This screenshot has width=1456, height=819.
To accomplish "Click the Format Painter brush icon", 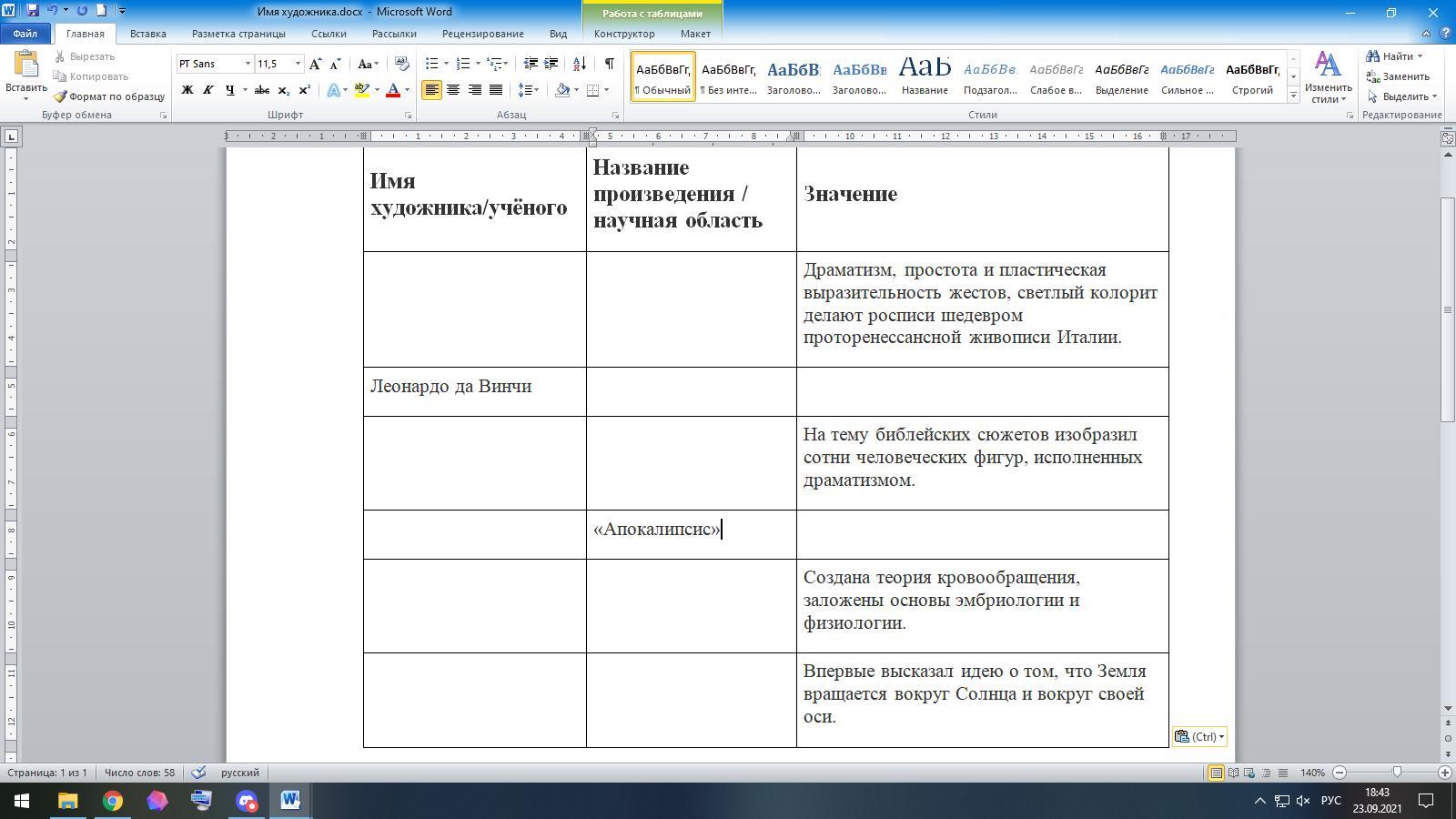I will [60, 96].
